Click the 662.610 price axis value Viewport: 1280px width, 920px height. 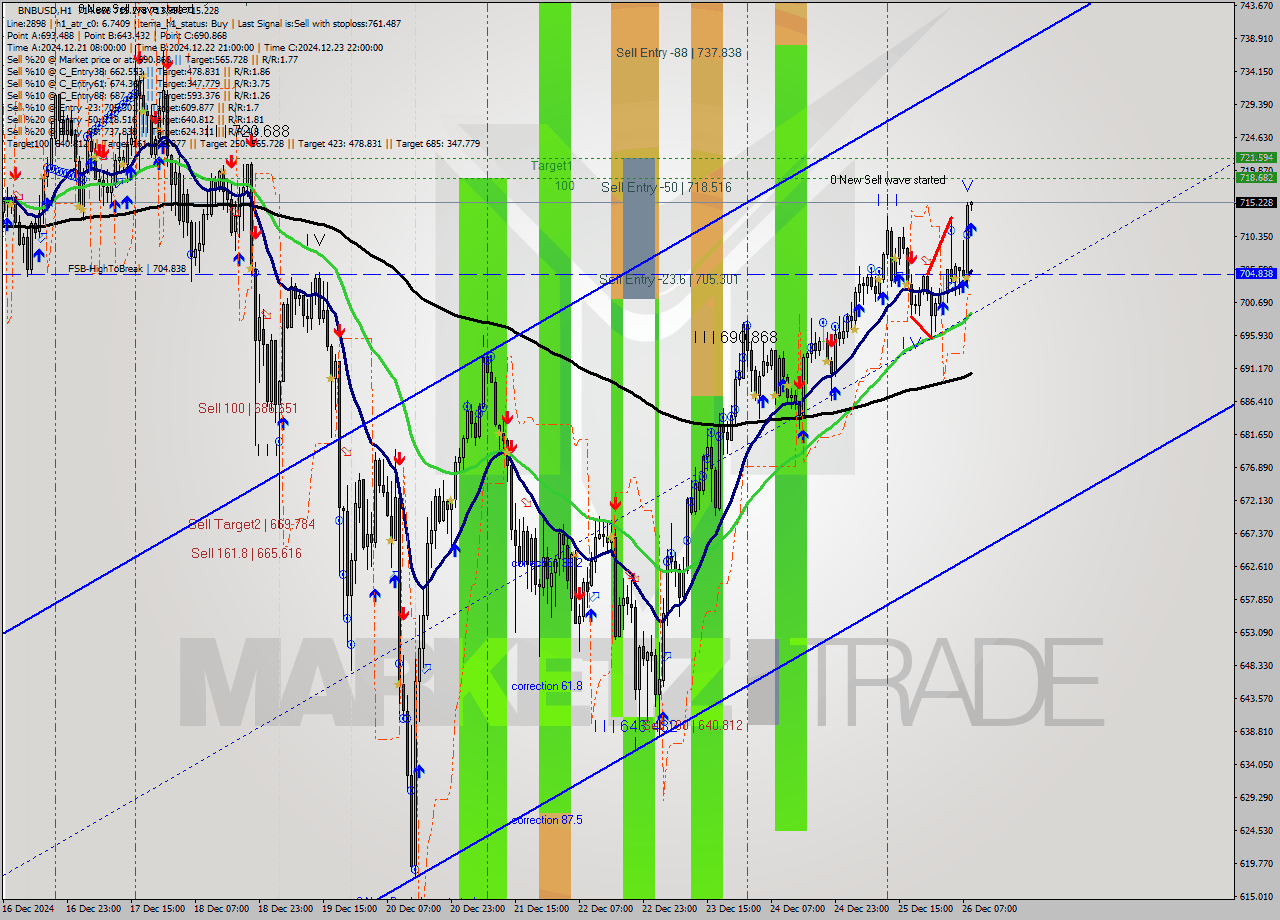(x=1256, y=567)
